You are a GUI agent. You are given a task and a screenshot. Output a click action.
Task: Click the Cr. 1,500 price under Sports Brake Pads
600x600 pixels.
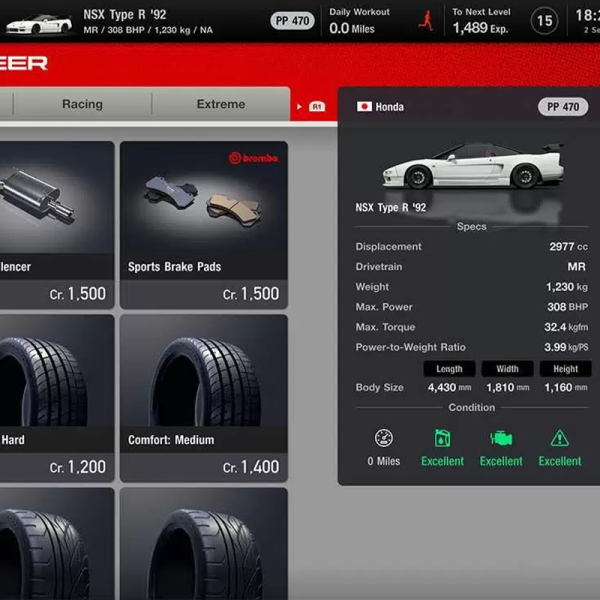(251, 294)
